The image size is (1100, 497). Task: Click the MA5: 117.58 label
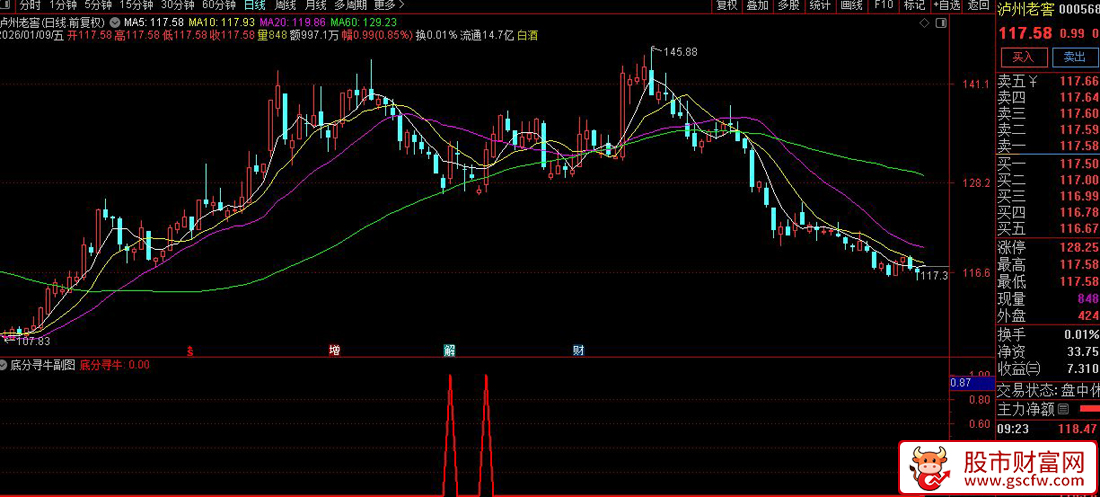pyautogui.click(x=152, y=22)
